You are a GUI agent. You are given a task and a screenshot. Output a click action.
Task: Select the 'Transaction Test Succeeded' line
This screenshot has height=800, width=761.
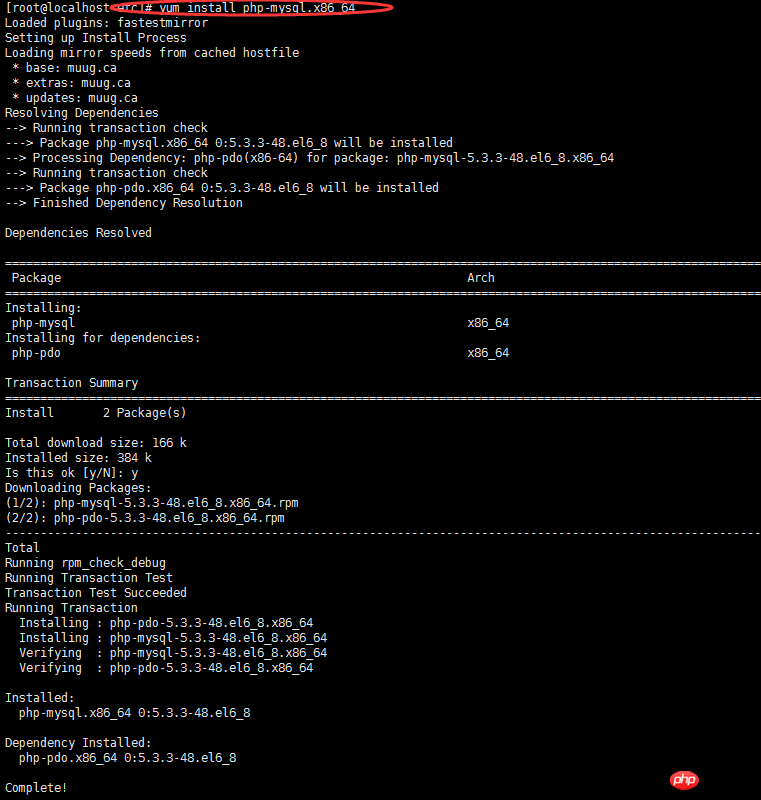pyautogui.click(x=96, y=593)
